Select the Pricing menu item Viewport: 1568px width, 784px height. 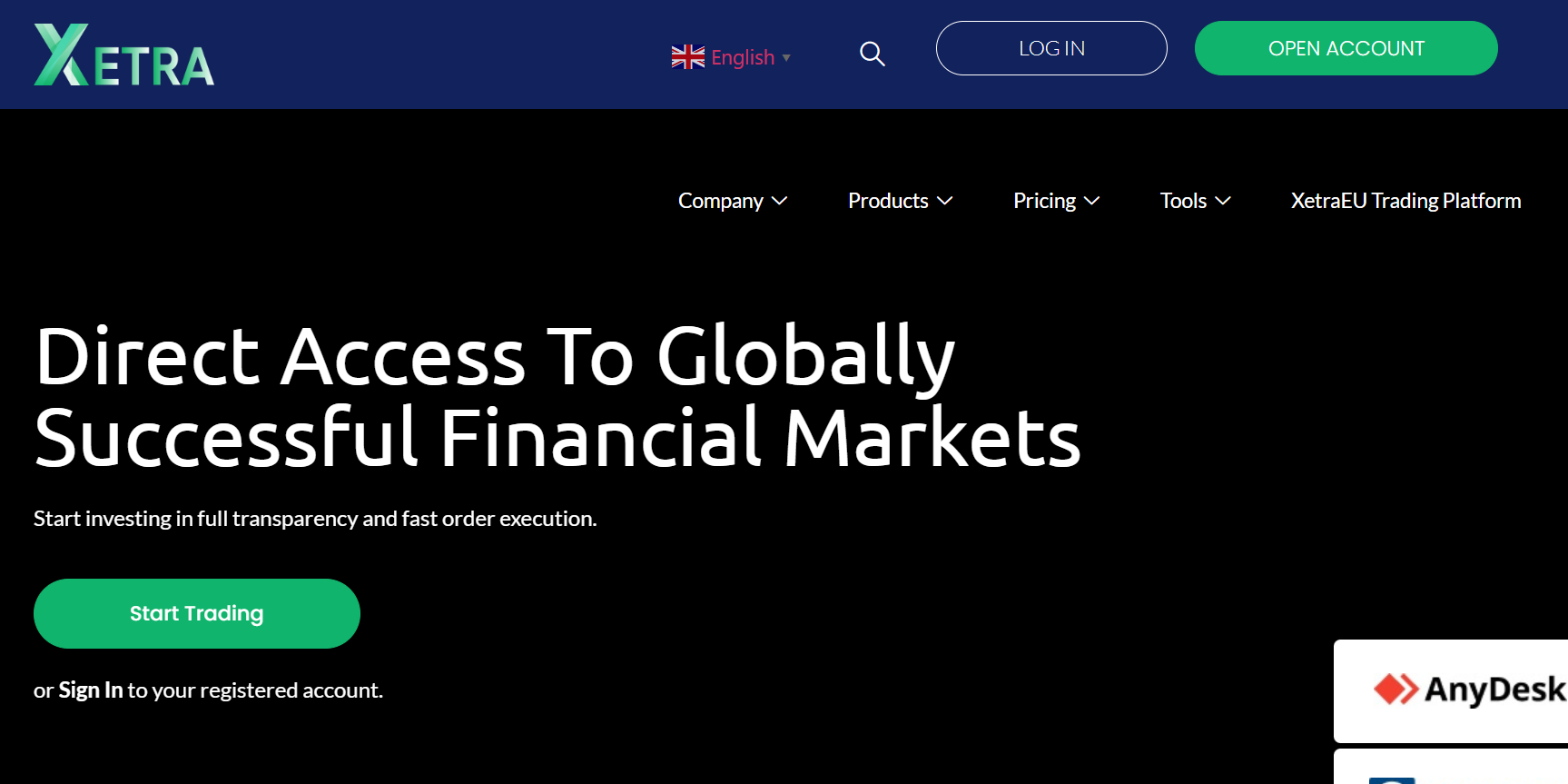tap(1044, 201)
